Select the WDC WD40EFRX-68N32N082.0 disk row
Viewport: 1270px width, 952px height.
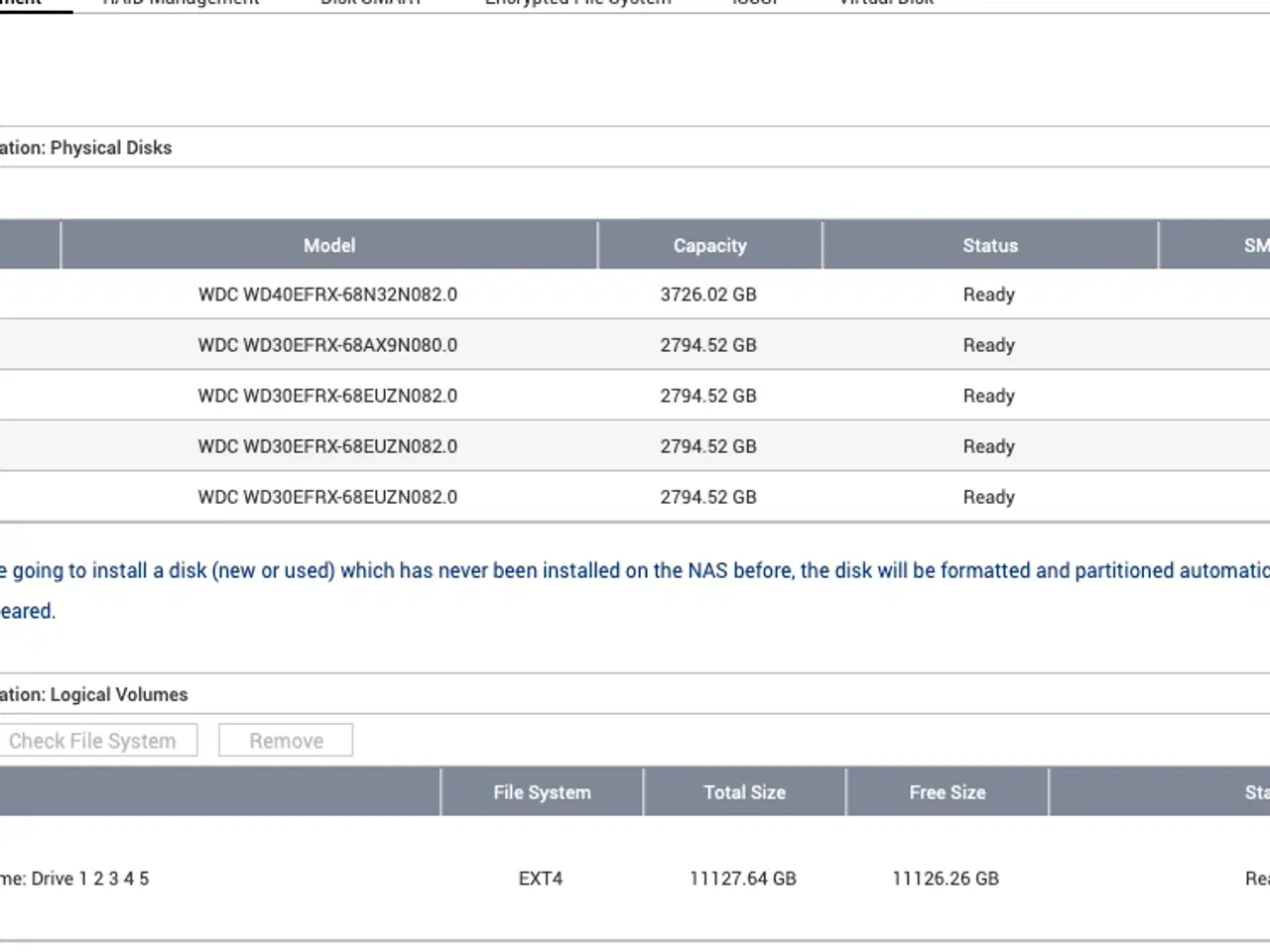point(327,295)
